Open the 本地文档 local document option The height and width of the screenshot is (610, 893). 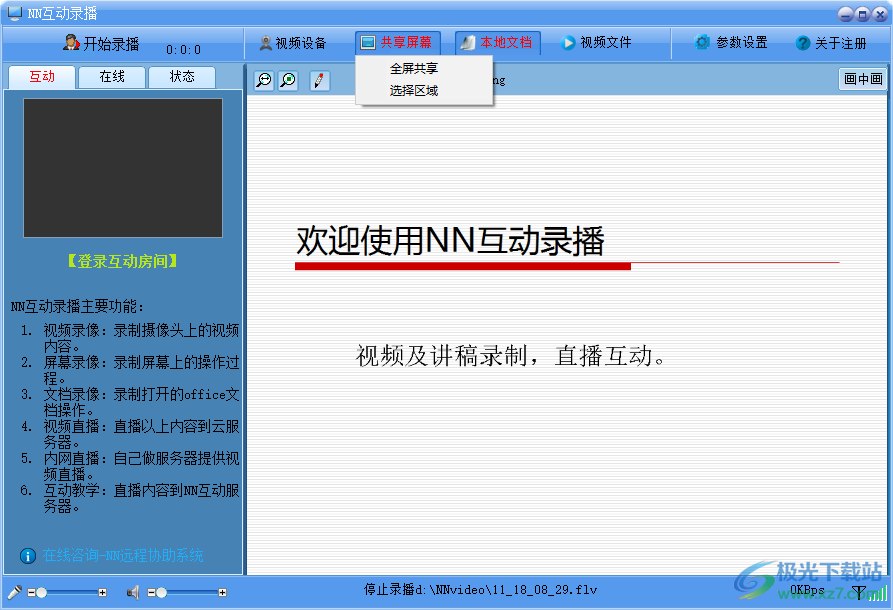tap(497, 43)
